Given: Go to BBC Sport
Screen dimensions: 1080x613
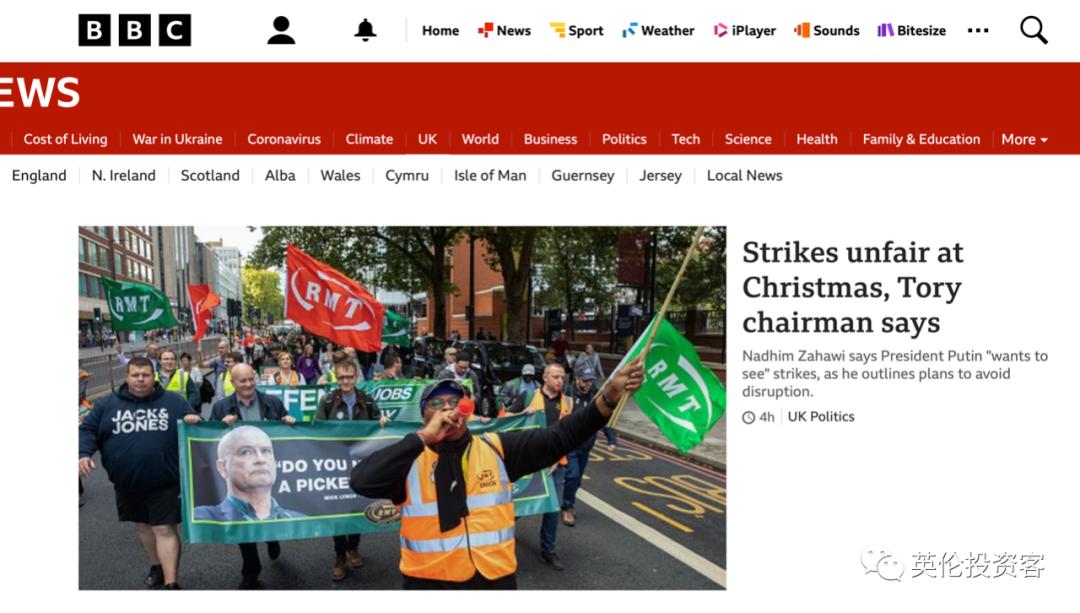Looking at the screenshot, I should coord(577,30).
